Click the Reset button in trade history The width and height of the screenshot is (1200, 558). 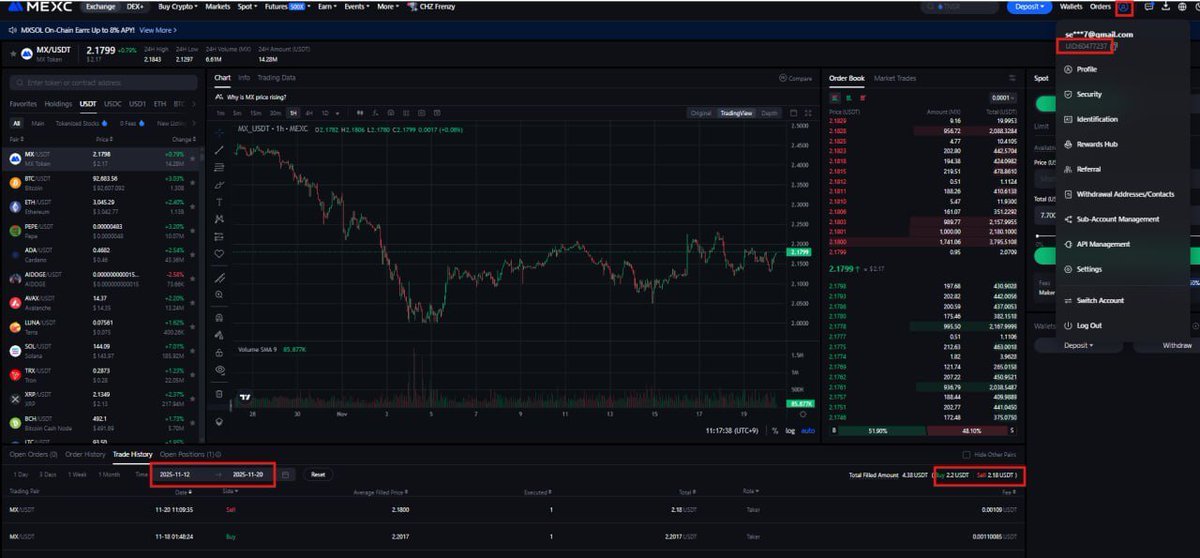[318, 474]
